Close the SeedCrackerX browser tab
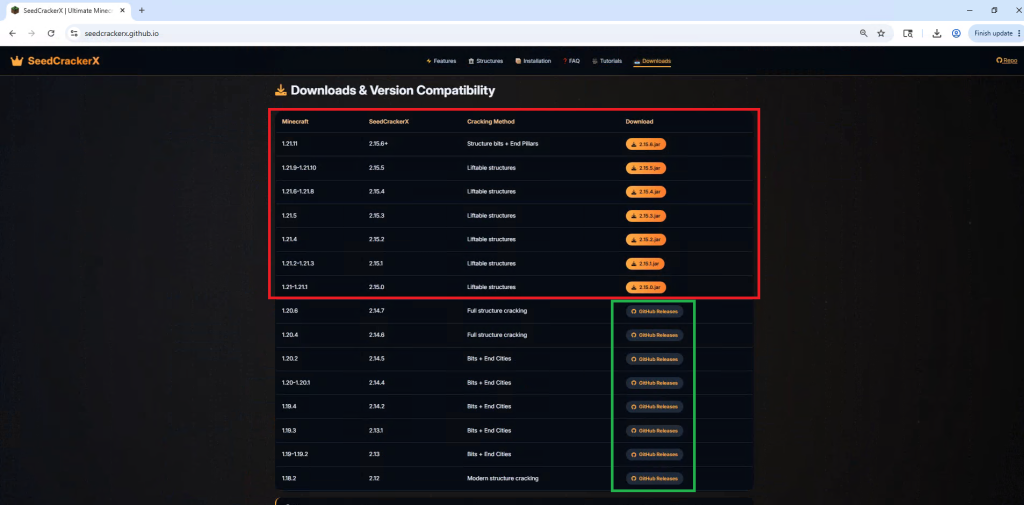The width and height of the screenshot is (1024, 505). [x=122, y=10]
